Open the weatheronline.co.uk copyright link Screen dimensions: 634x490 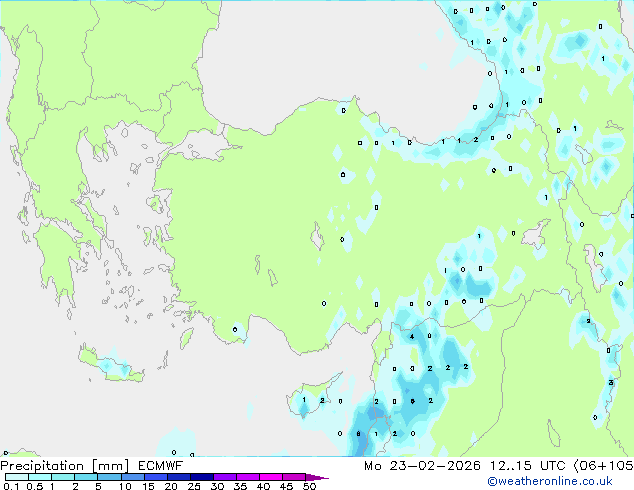point(550,481)
